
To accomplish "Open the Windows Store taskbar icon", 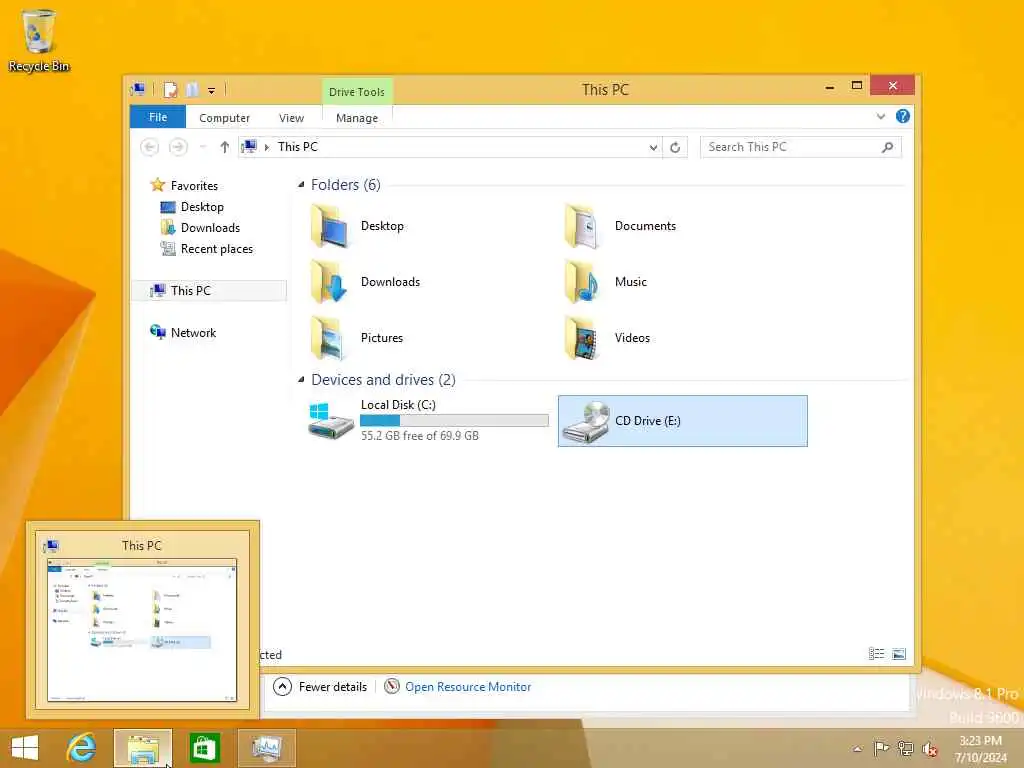I will (x=204, y=748).
